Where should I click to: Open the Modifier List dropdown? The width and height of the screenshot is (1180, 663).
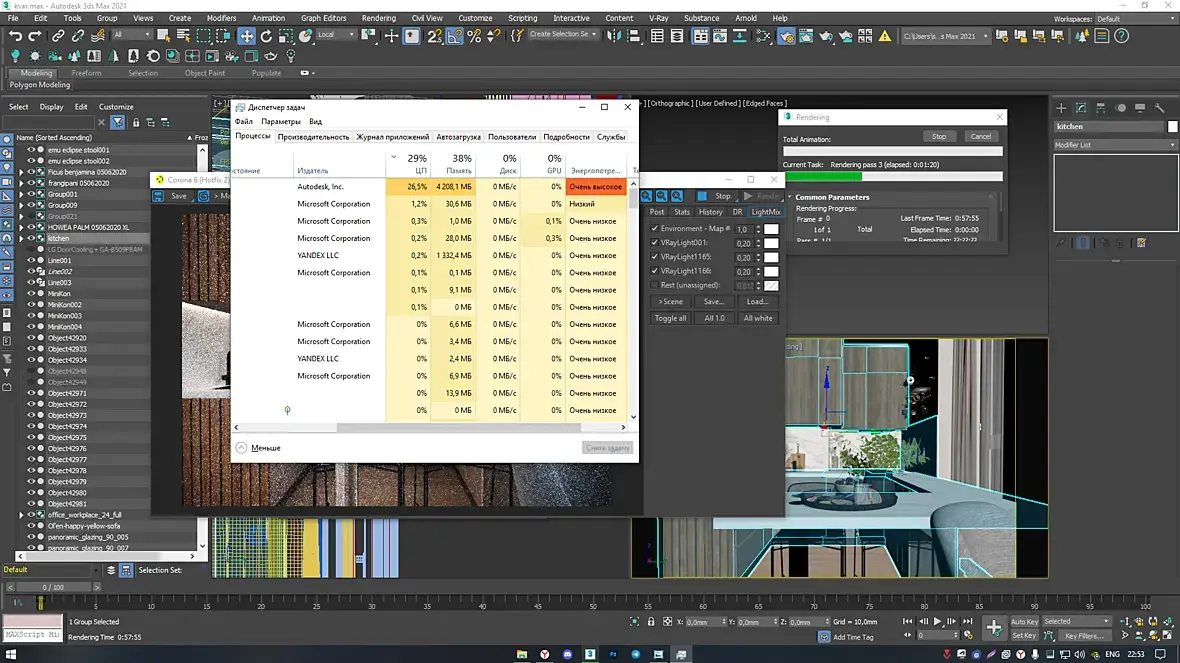(1115, 144)
